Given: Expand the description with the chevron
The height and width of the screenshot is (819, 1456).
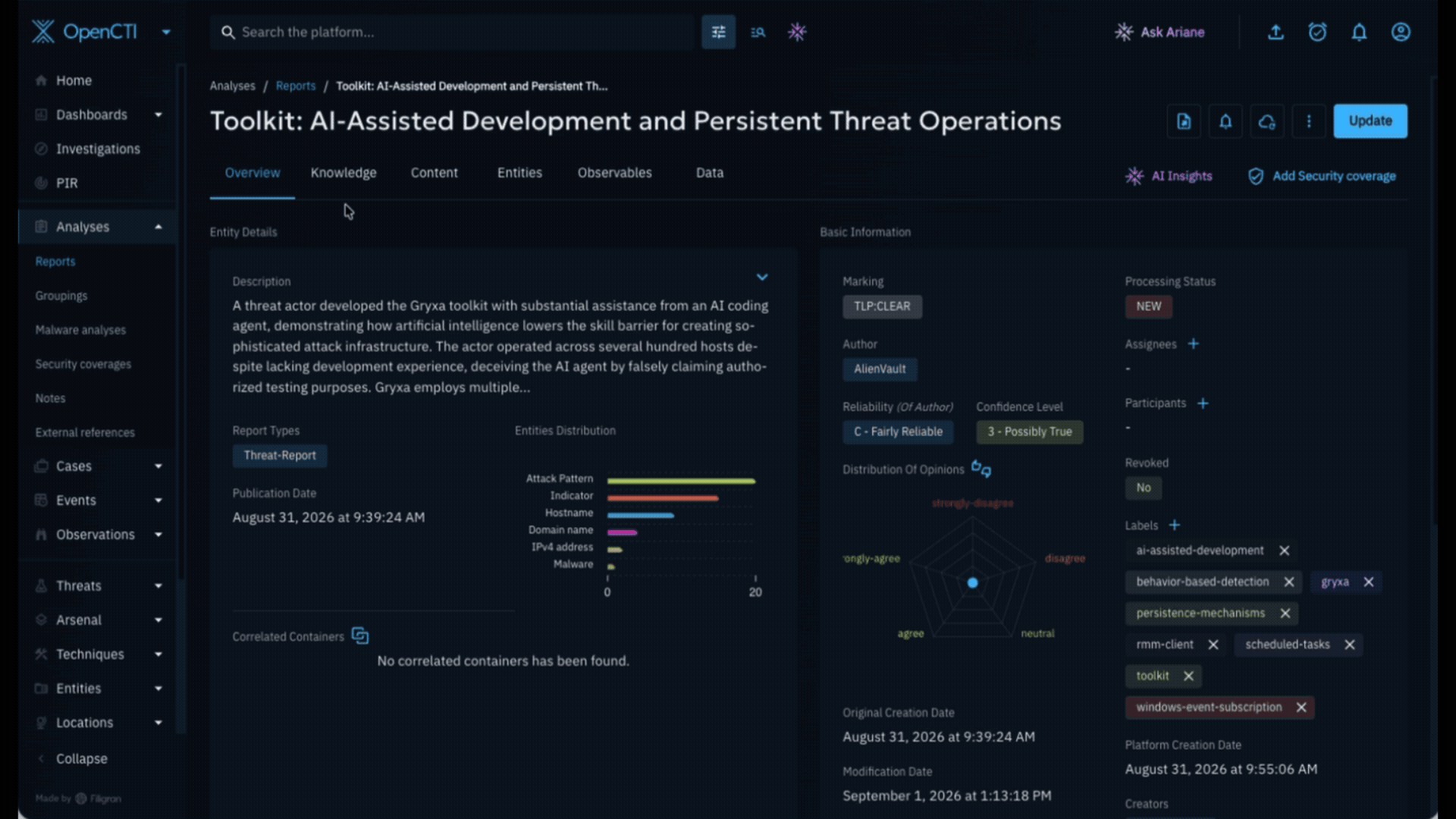Looking at the screenshot, I should 762,277.
